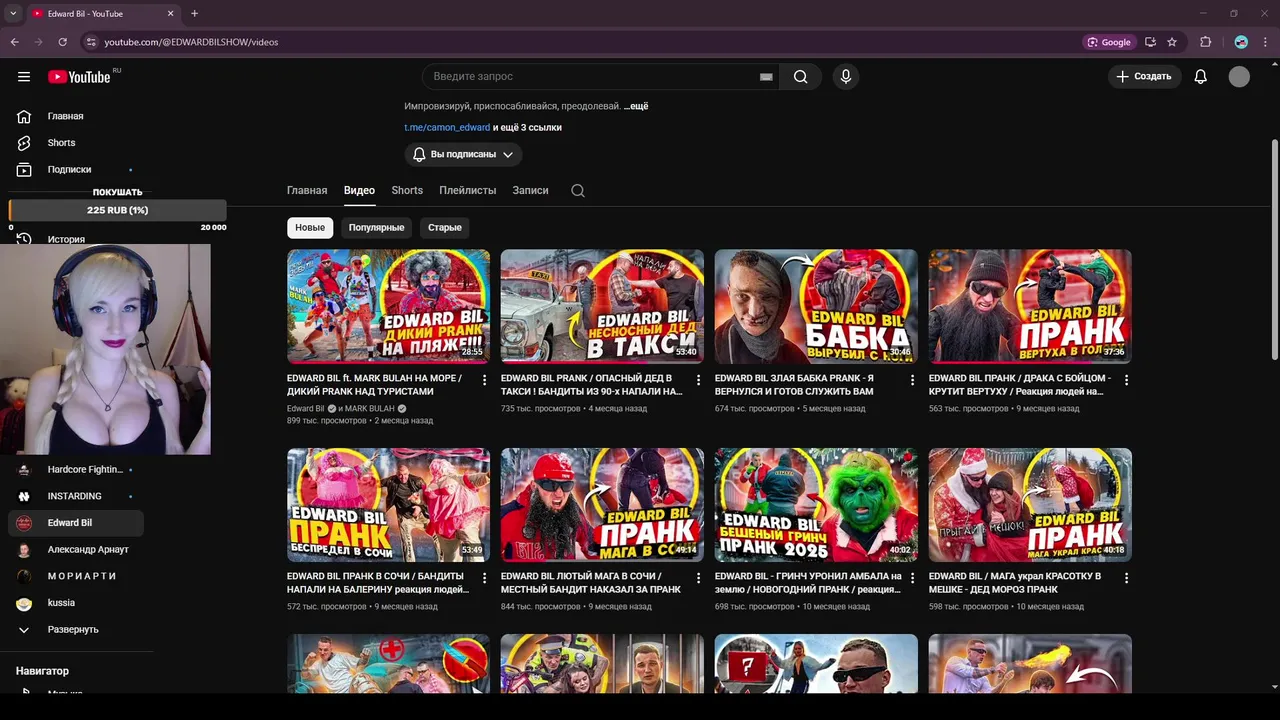This screenshot has width=1280, height=720.
Task: Open the Записи channel tab
Action: [530, 191]
